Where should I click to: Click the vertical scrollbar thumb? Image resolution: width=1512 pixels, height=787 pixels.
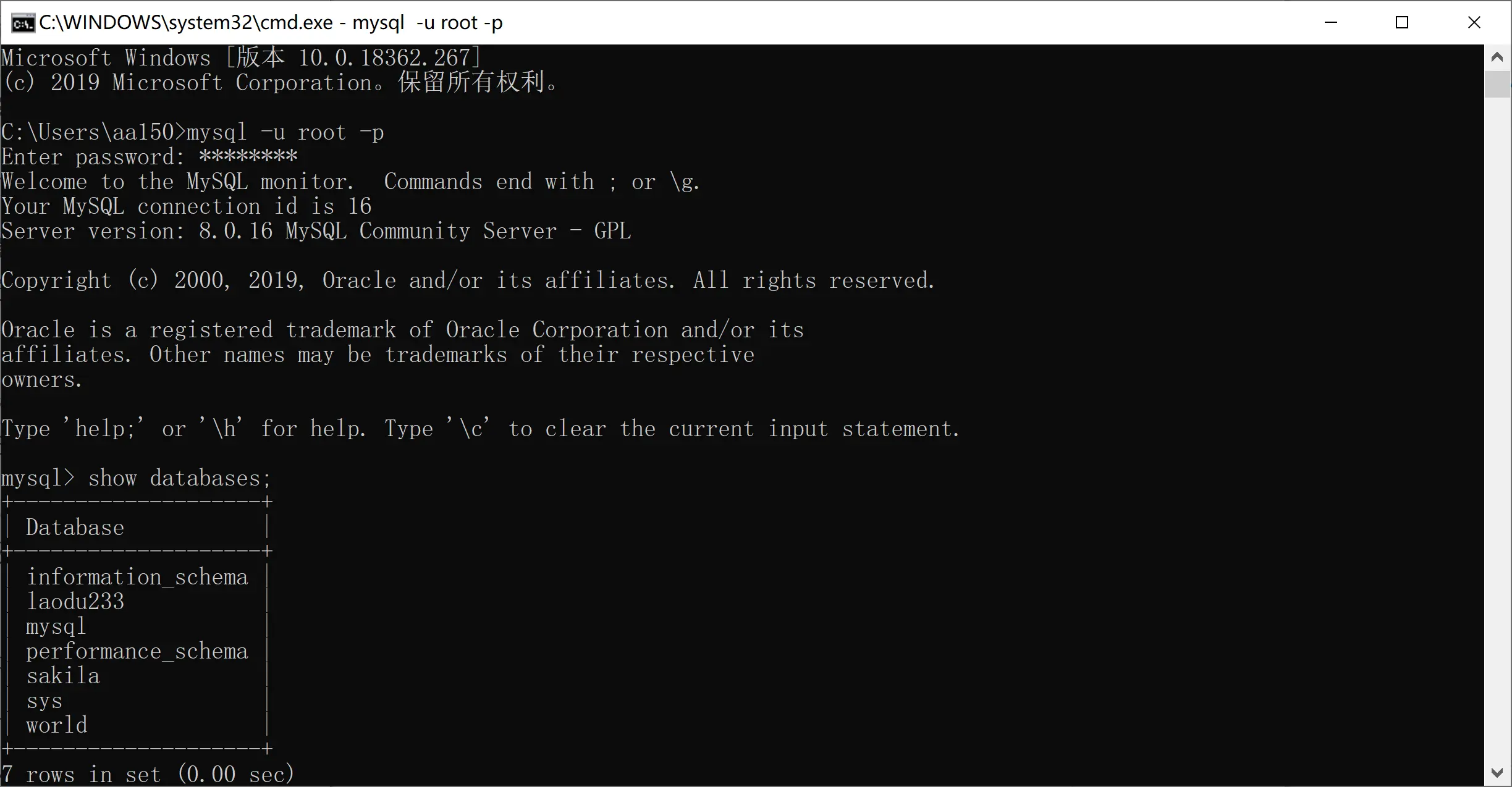tap(1497, 84)
